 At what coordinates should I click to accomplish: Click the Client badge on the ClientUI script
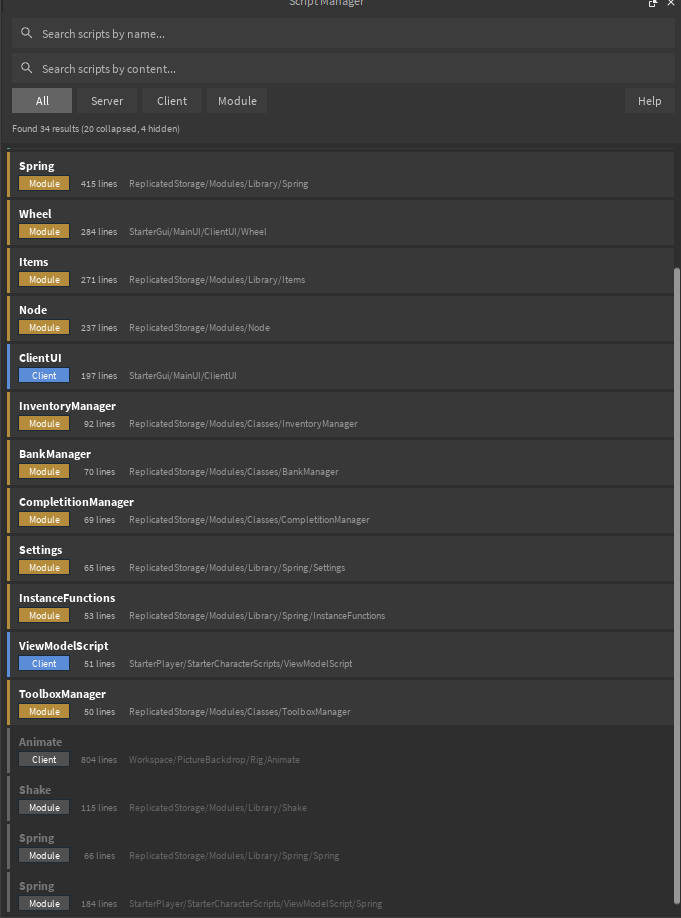[43, 375]
